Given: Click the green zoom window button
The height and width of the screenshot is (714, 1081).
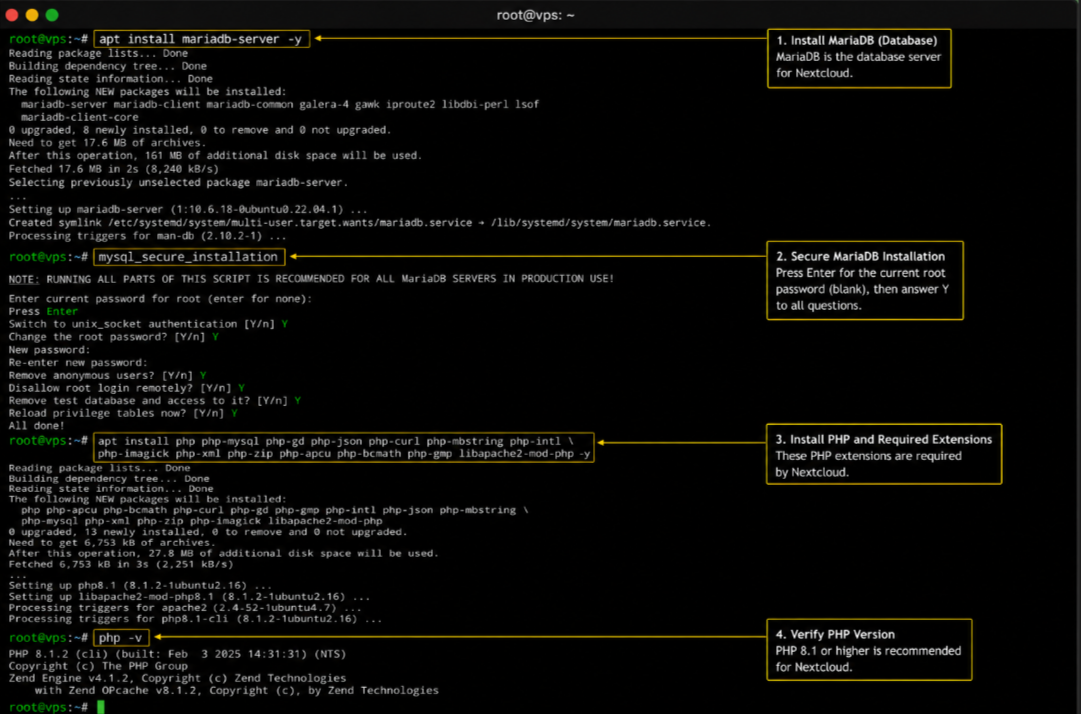Looking at the screenshot, I should (x=52, y=14).
